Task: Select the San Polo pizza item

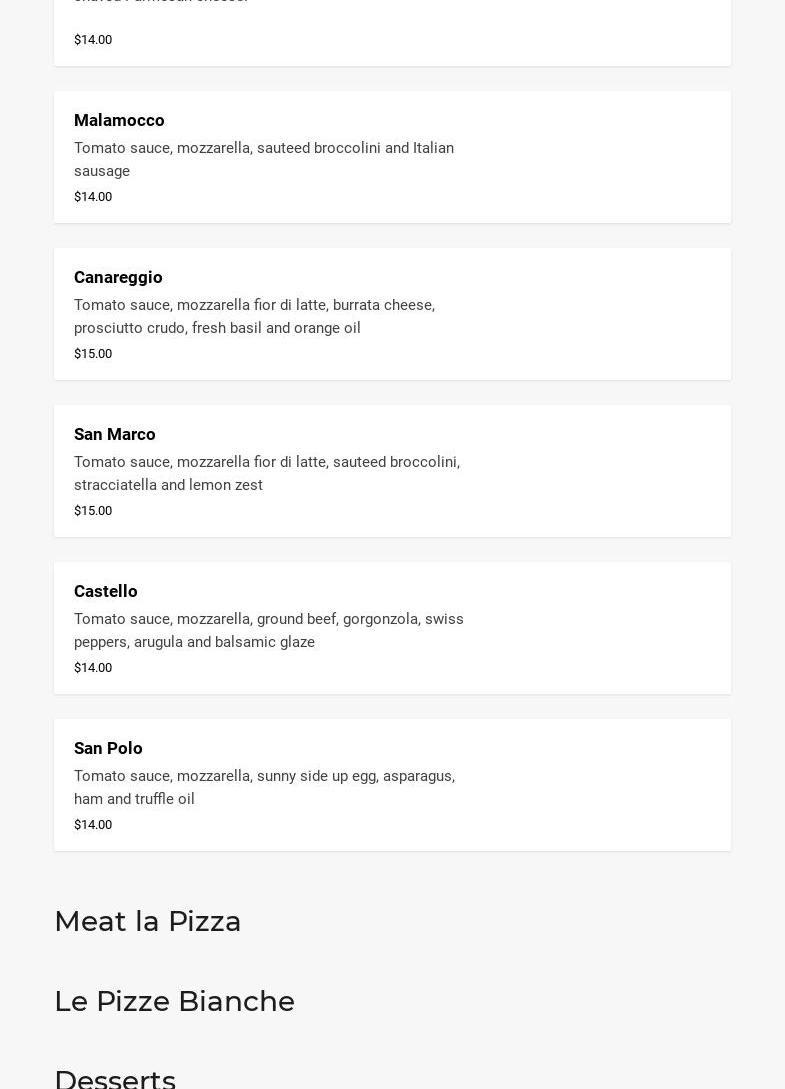Action: tap(392, 785)
